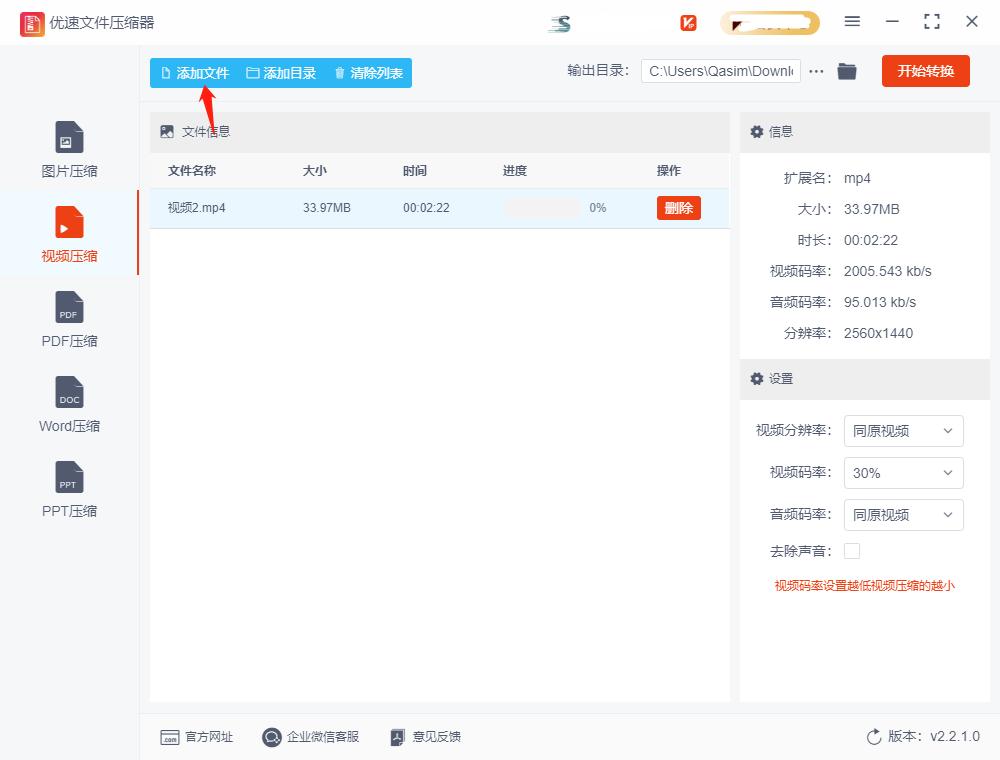The height and width of the screenshot is (760, 1000).
Task: Select the Word压缩 compression mode
Action: 68,402
